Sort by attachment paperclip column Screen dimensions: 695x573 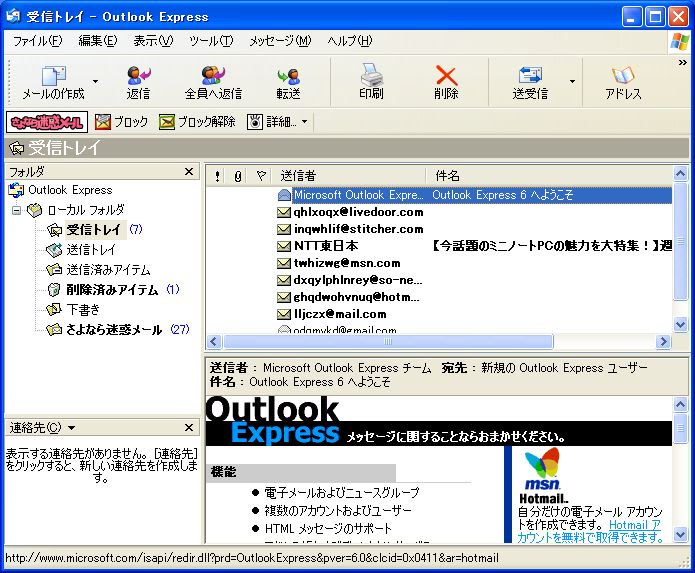coord(238,176)
